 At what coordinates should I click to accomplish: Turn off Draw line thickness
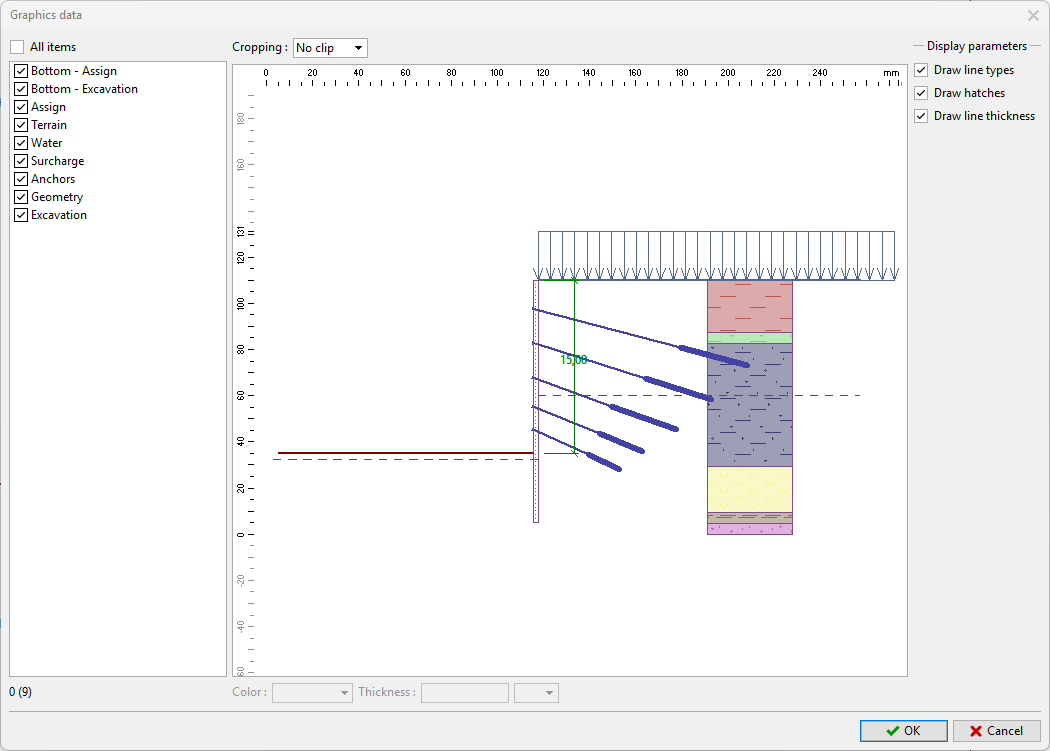[921, 116]
